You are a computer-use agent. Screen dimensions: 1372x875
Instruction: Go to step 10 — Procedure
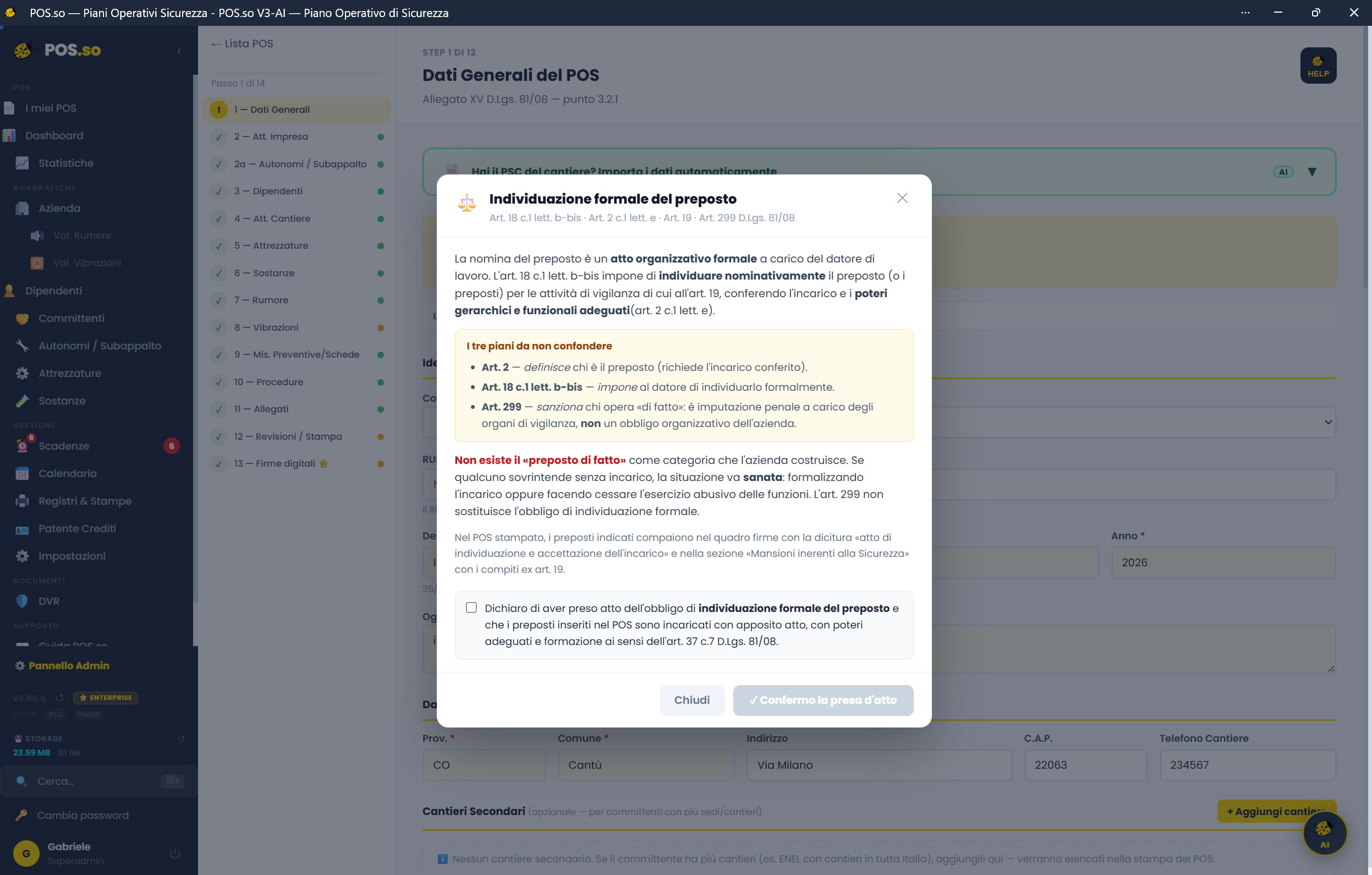click(x=297, y=382)
